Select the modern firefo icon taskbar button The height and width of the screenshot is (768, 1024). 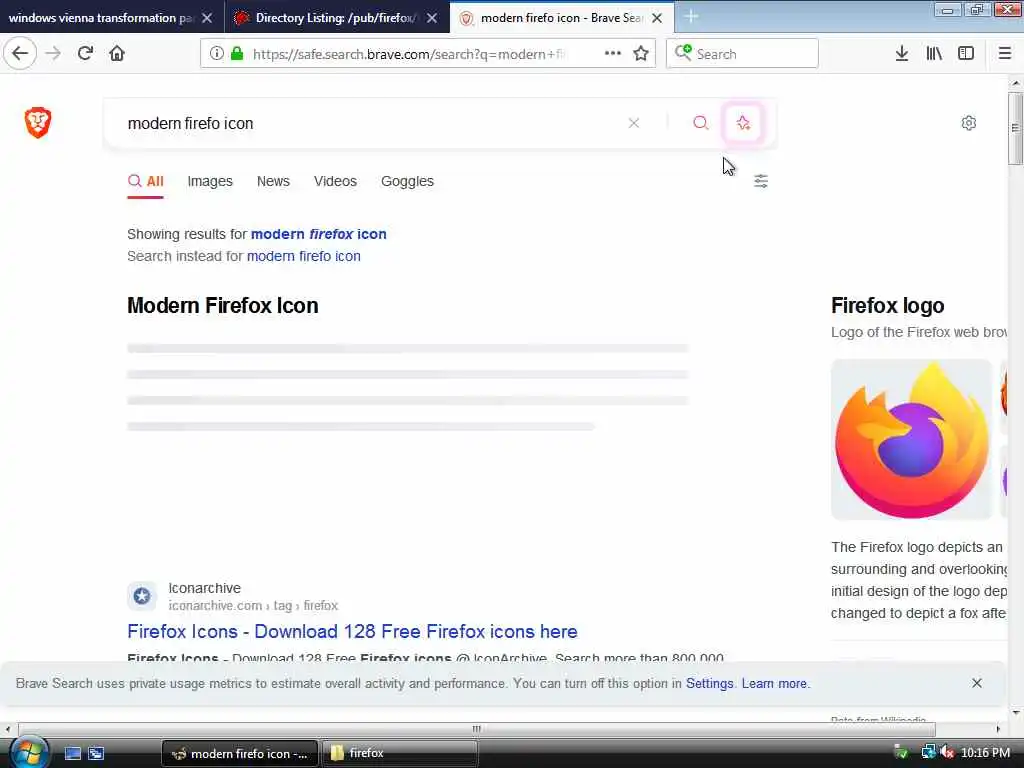pyautogui.click(x=240, y=753)
